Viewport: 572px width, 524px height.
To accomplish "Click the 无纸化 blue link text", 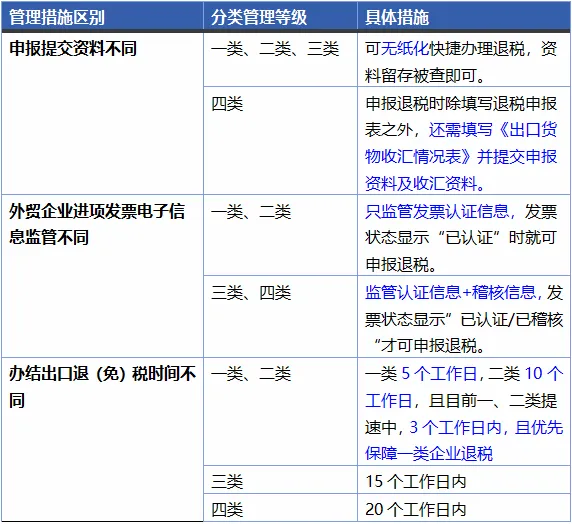I will coord(405,48).
